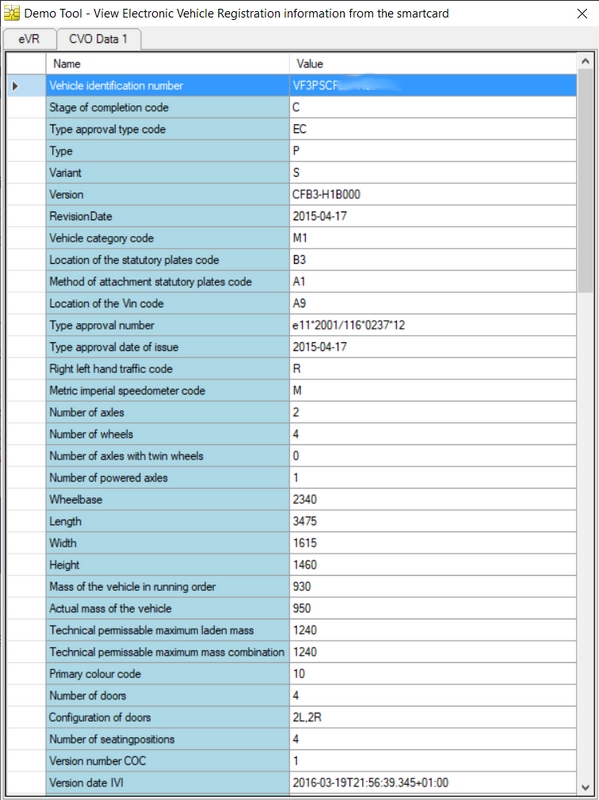Select Technical permissable maximum laden mass cell
599x800 pixels.
[x=168, y=630]
